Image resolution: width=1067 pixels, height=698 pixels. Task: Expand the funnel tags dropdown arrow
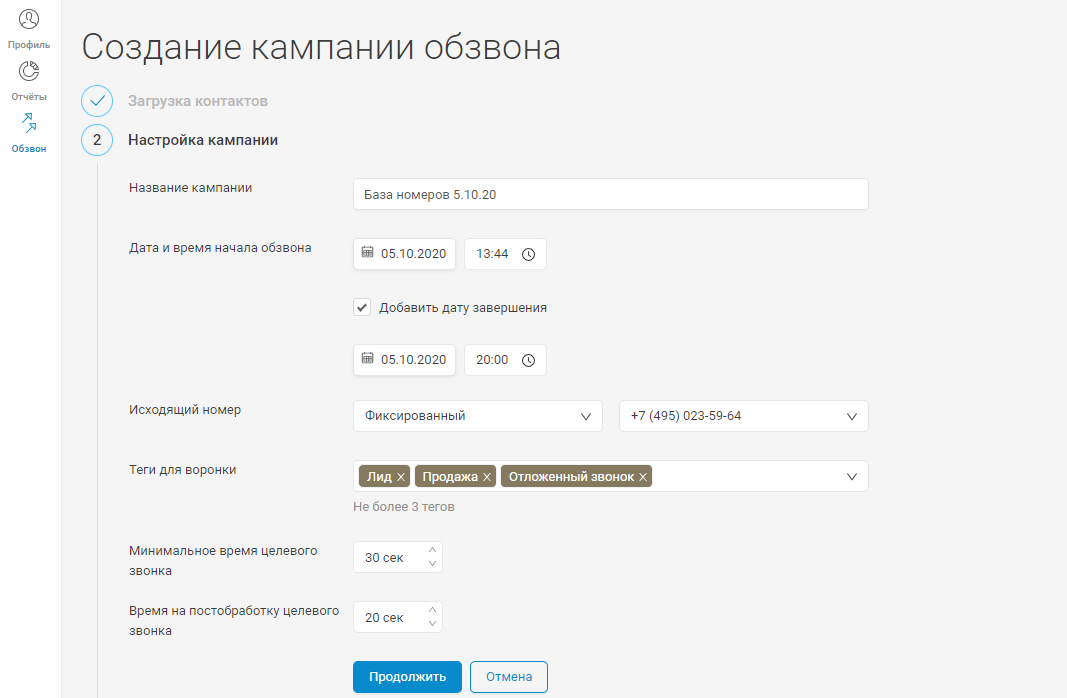[852, 477]
